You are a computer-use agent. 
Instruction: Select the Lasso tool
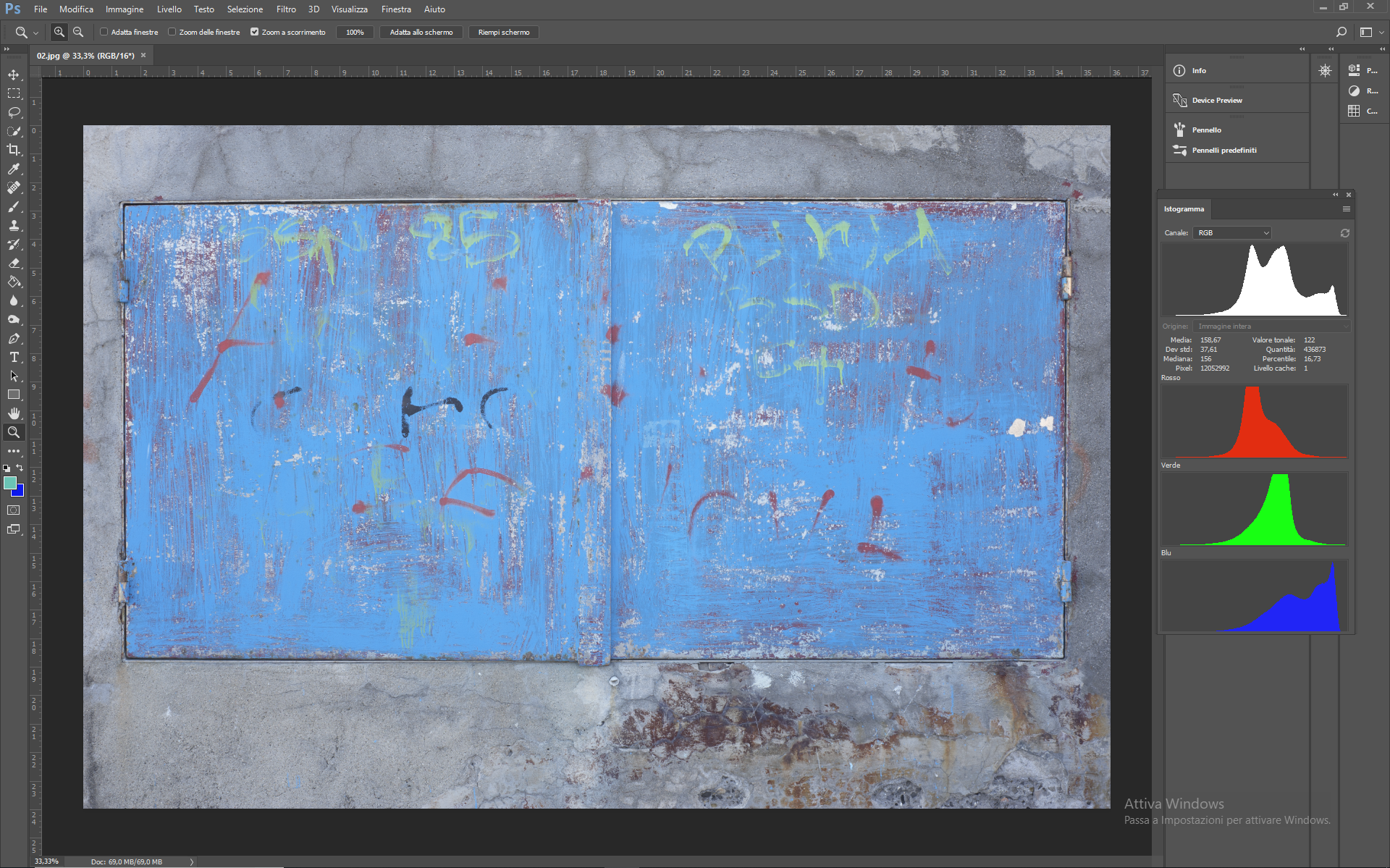point(14,112)
